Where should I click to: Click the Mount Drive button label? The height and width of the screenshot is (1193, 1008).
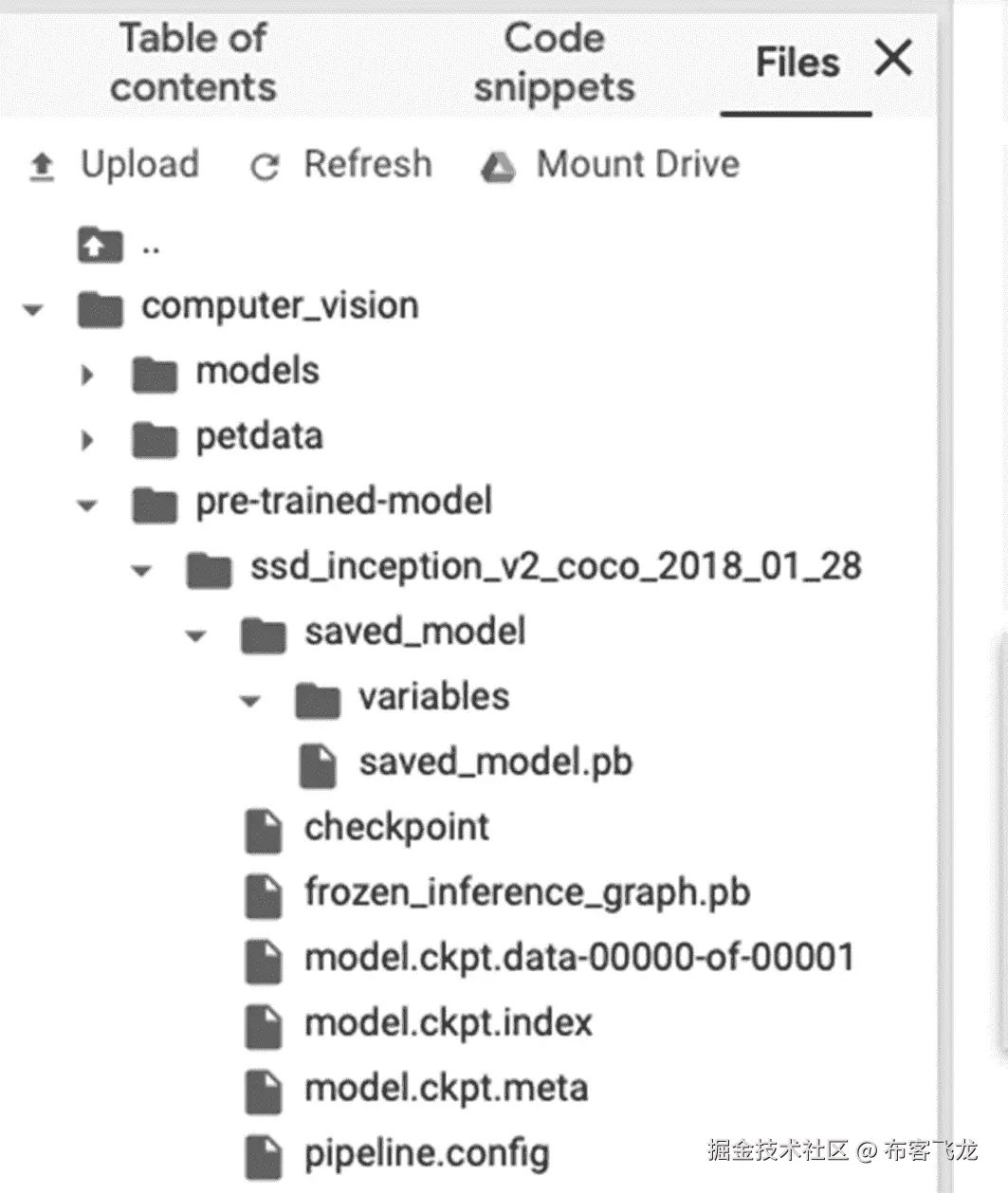(x=637, y=164)
